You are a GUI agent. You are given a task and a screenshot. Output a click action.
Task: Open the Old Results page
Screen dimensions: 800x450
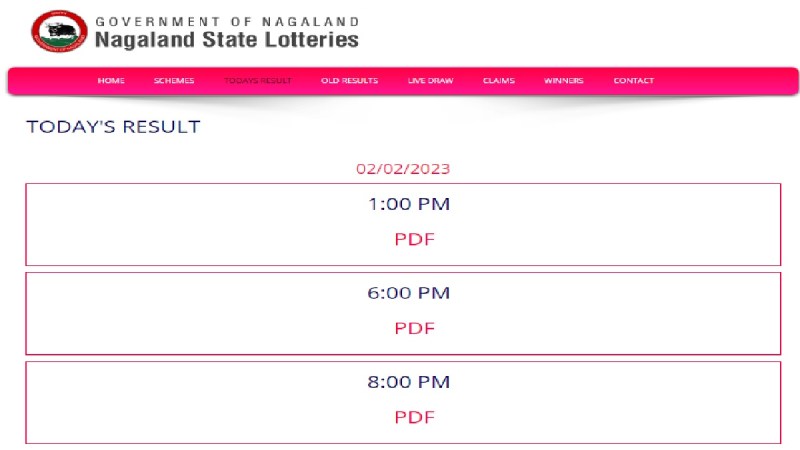point(349,81)
